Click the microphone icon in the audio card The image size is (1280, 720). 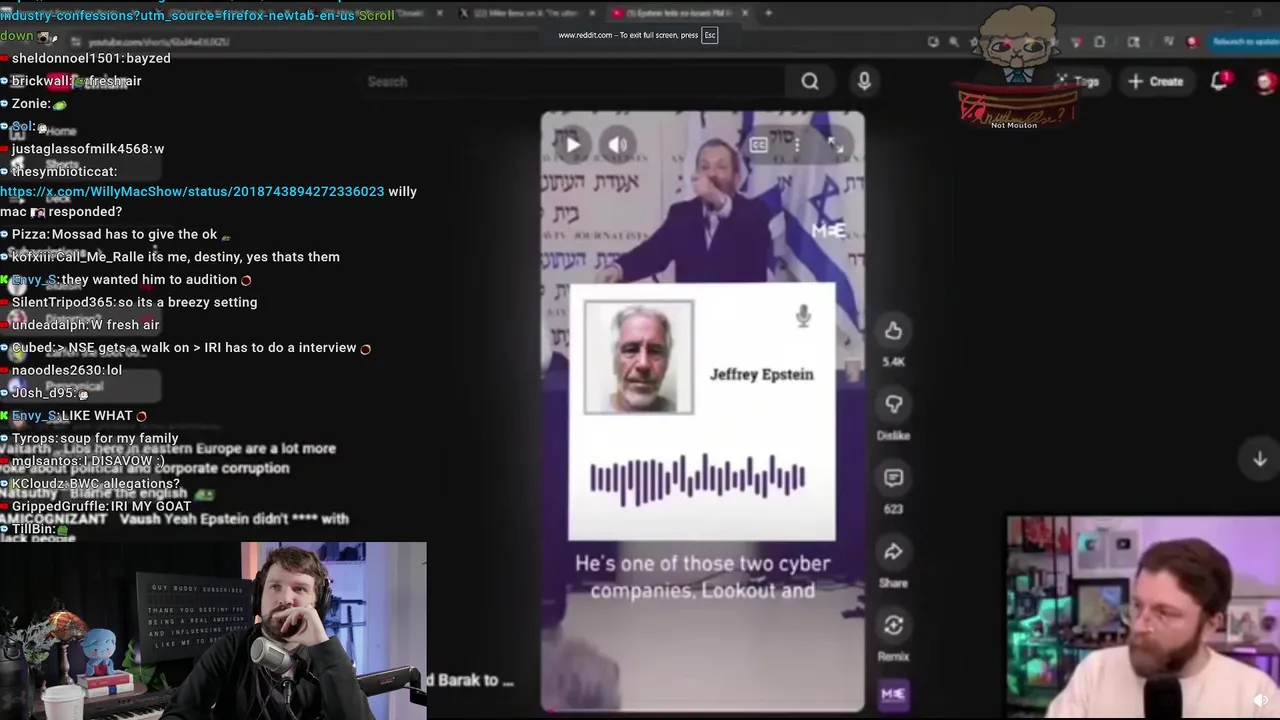803,317
